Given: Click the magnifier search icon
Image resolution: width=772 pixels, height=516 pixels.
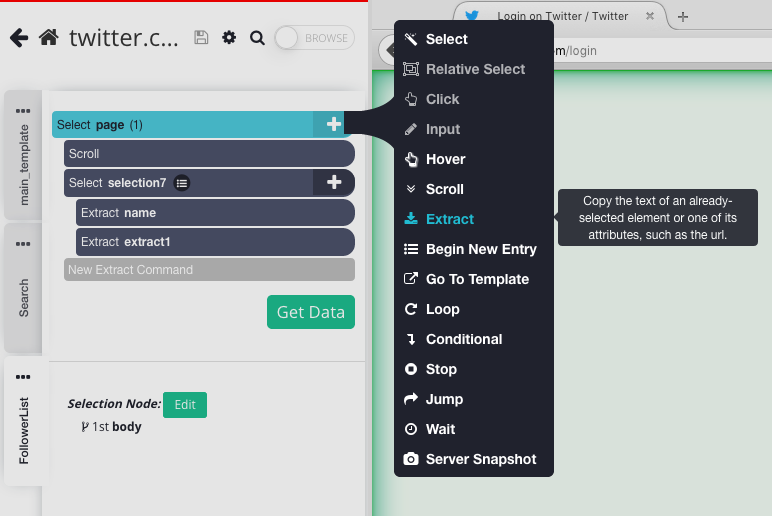Looking at the screenshot, I should click(x=257, y=38).
